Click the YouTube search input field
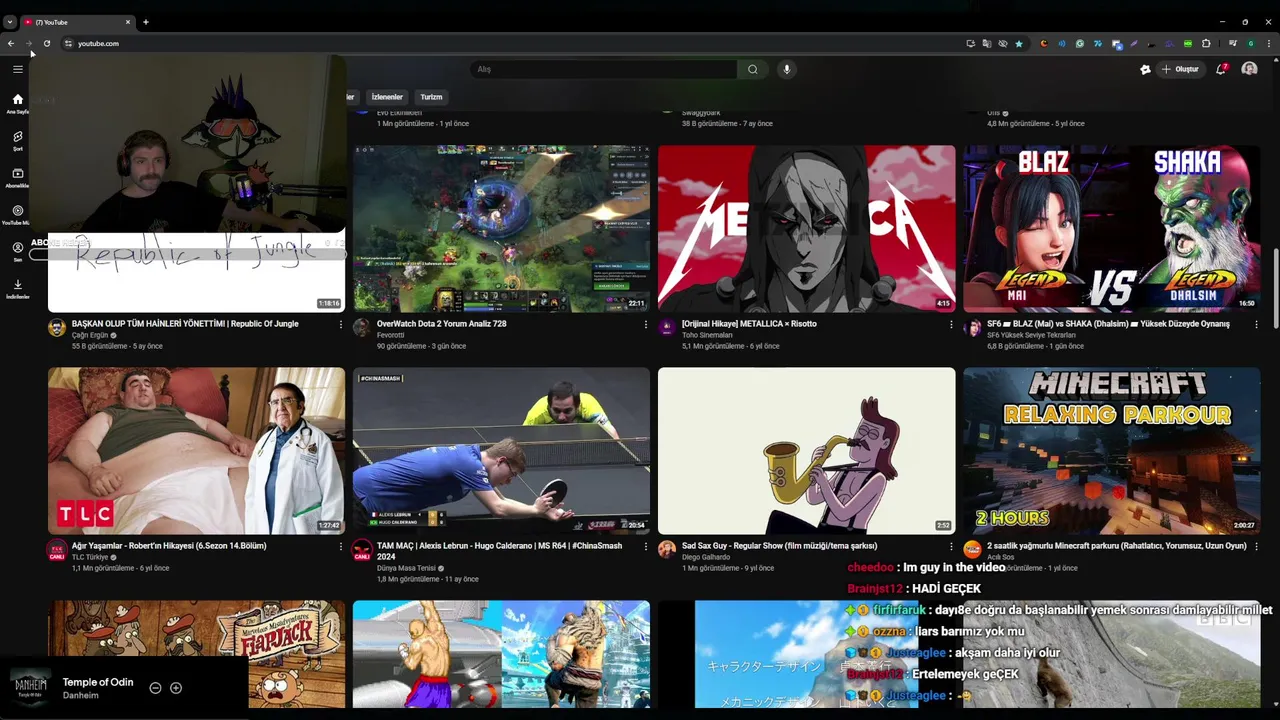The height and width of the screenshot is (720, 1280). pyautogui.click(x=603, y=69)
